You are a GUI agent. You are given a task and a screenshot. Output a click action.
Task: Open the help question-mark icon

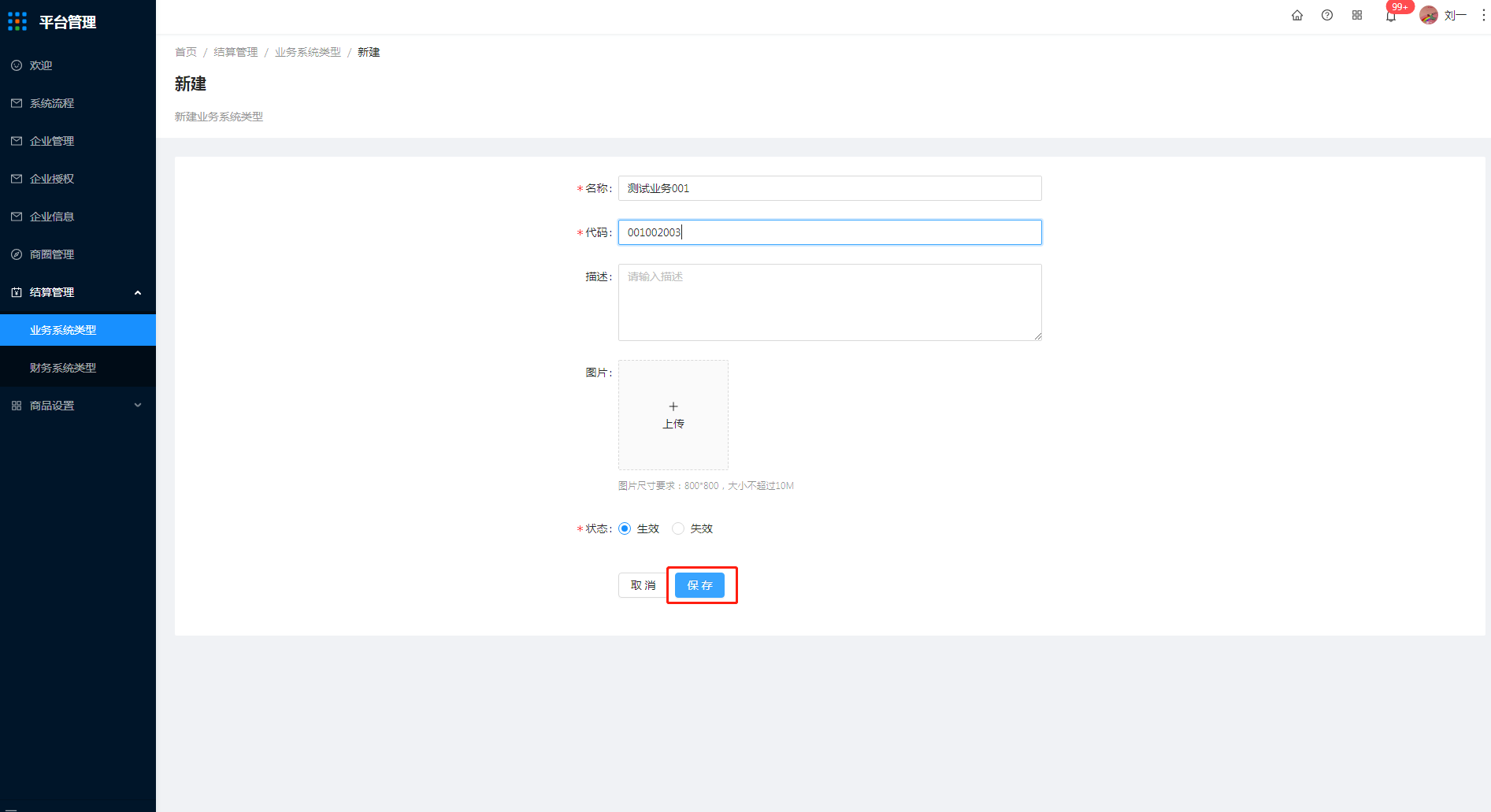click(x=1327, y=15)
